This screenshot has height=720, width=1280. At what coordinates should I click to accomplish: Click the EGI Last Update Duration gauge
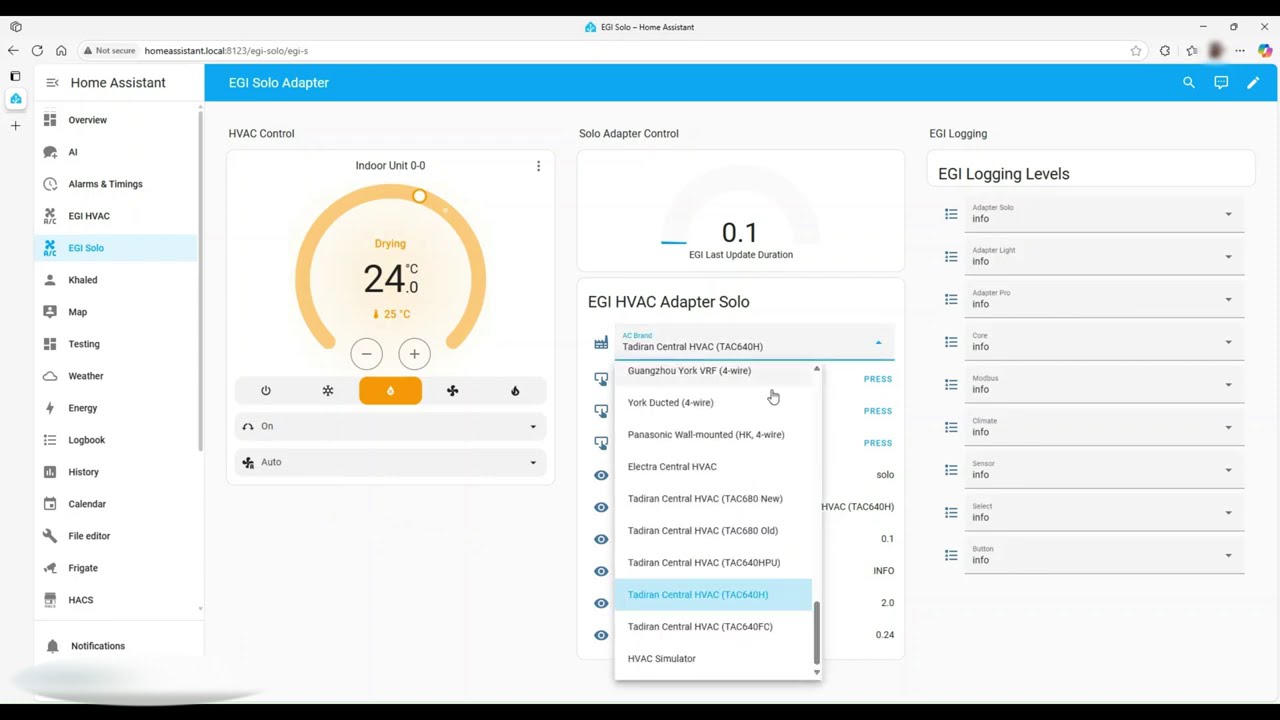(x=740, y=211)
